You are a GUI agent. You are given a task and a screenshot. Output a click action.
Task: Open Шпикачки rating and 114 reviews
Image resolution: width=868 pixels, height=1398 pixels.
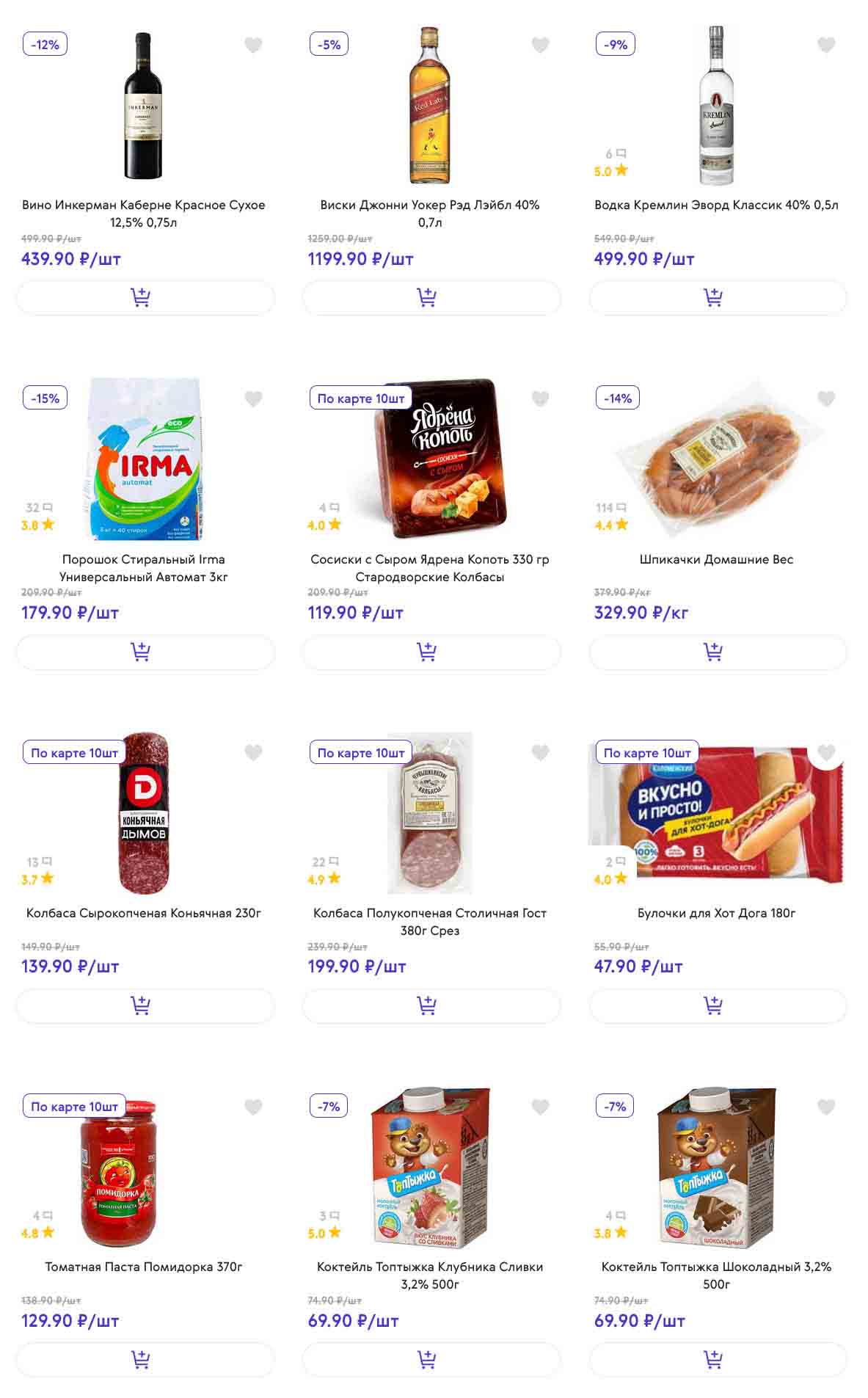click(x=612, y=517)
